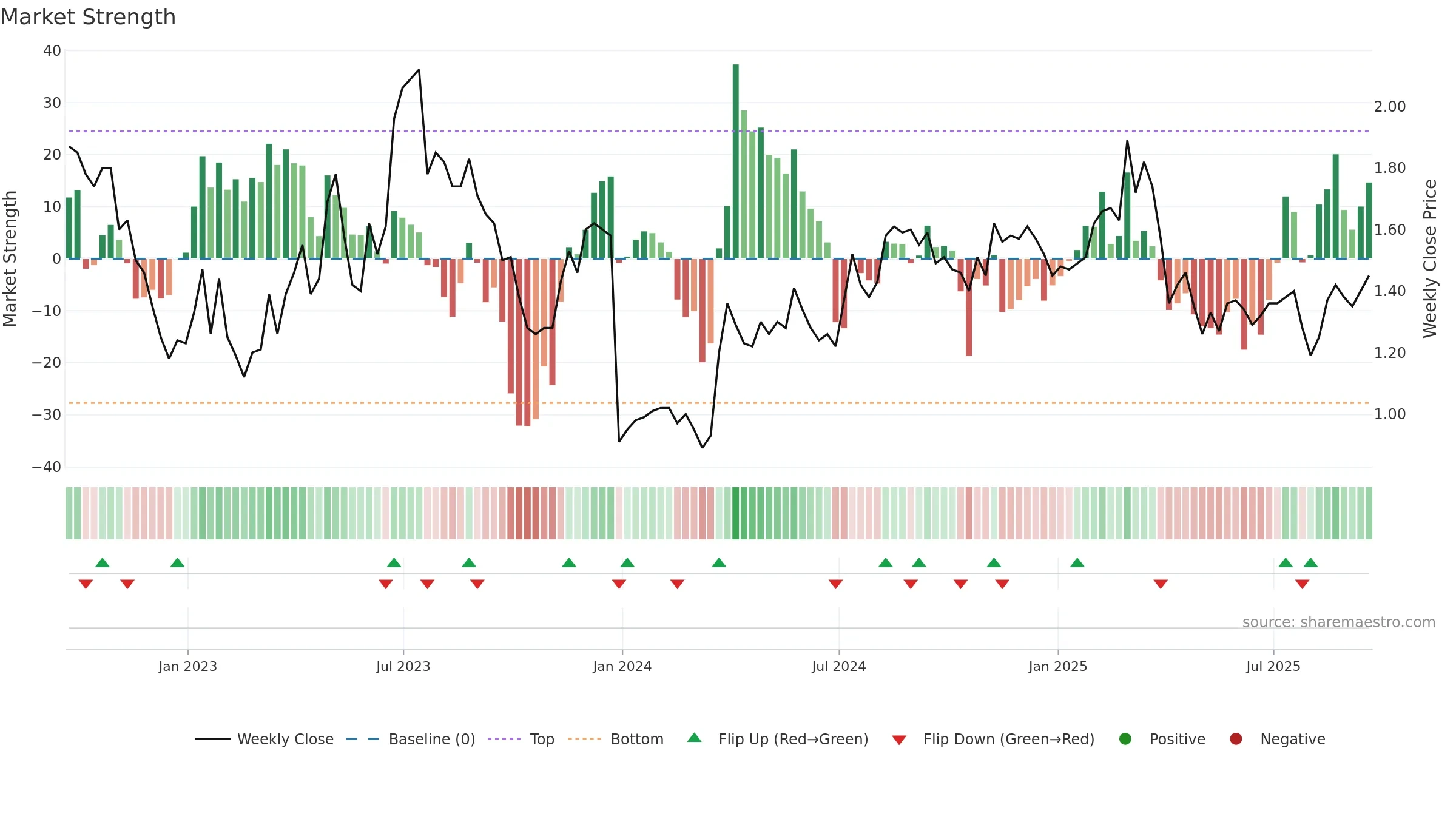Screen dimensions: 1456x819
Task: Click the red Negative circle legend icon
Action: point(1236,739)
